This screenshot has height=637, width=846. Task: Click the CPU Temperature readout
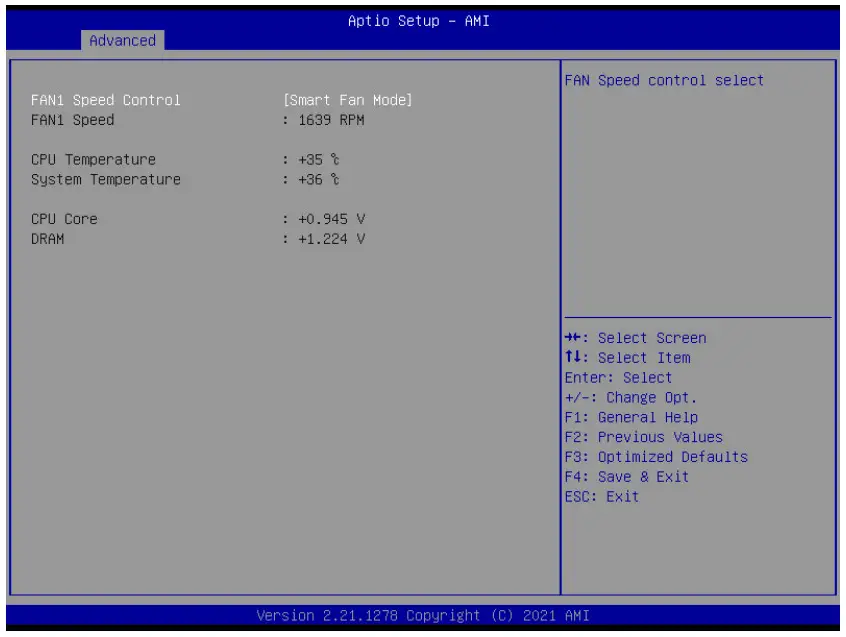point(101,159)
